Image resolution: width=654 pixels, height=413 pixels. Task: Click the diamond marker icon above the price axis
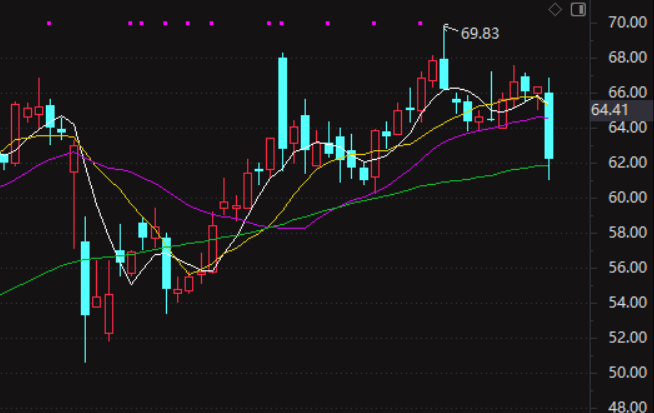[555, 9]
